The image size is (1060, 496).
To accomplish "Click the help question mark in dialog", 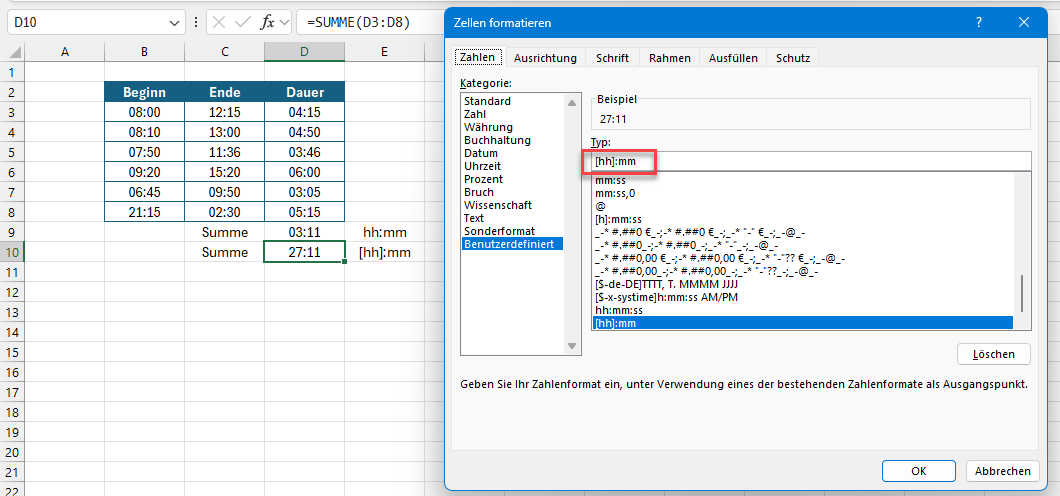I will pos(979,22).
